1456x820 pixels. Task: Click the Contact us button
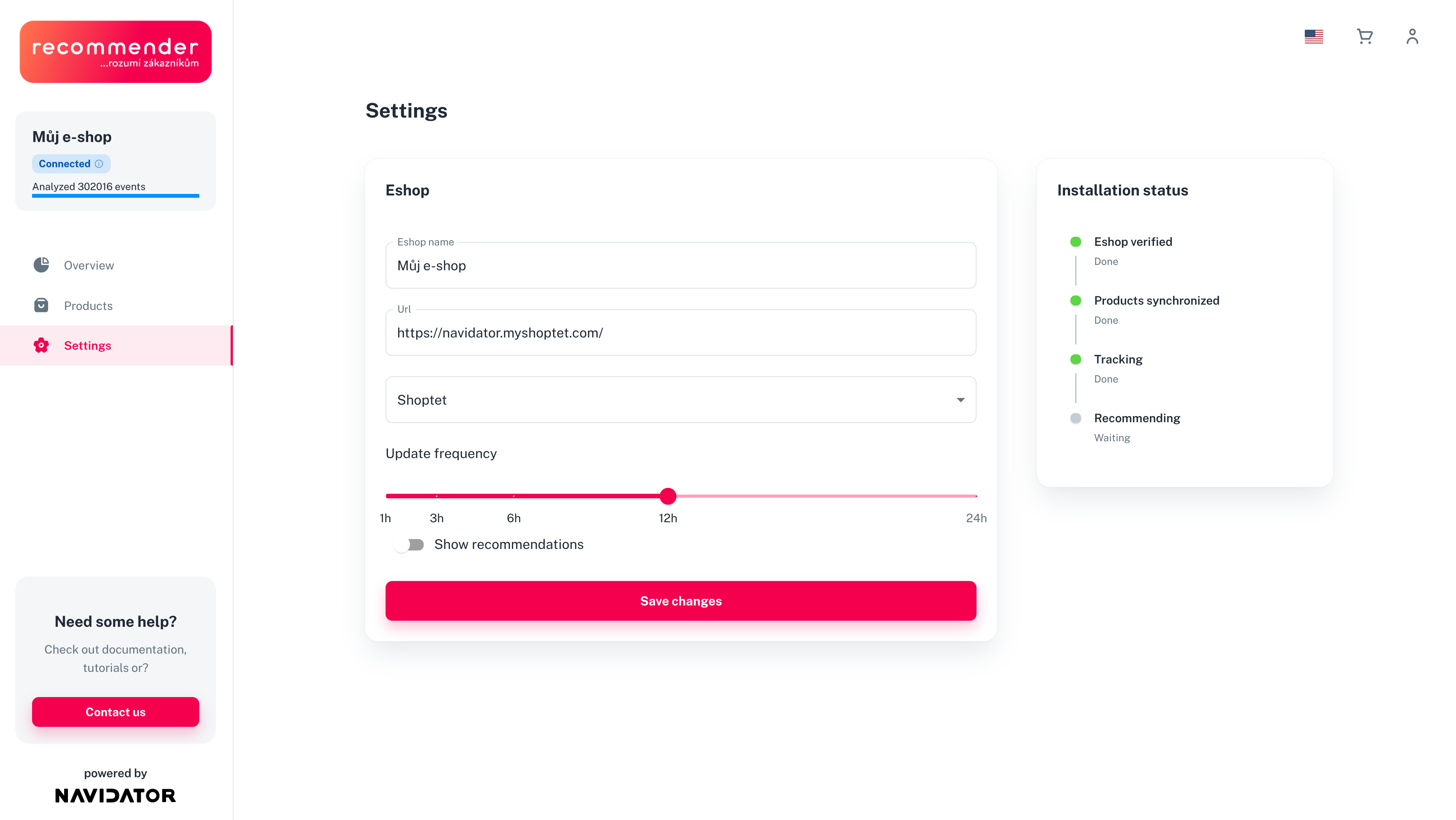[x=115, y=712]
